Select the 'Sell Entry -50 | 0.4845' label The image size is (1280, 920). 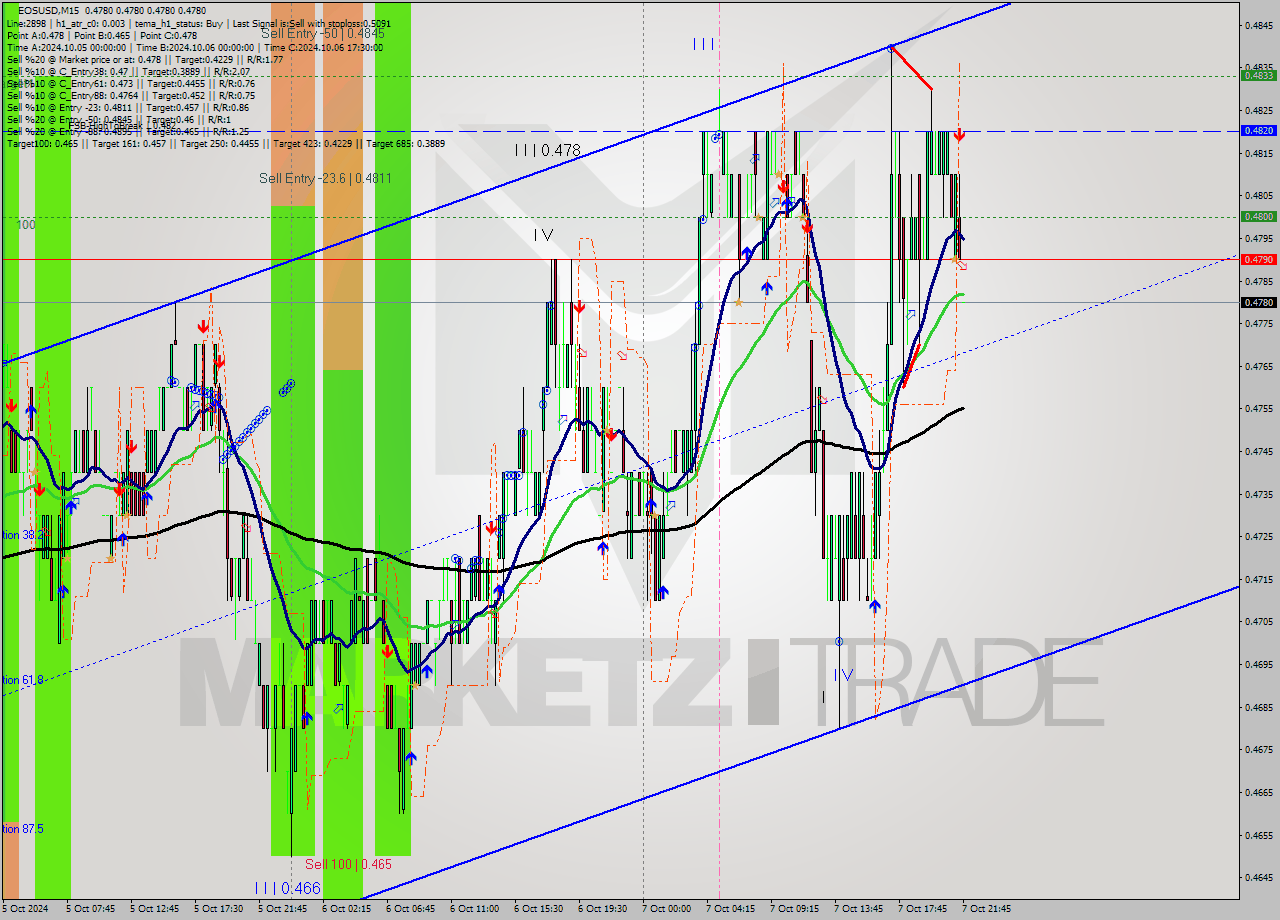click(x=322, y=33)
